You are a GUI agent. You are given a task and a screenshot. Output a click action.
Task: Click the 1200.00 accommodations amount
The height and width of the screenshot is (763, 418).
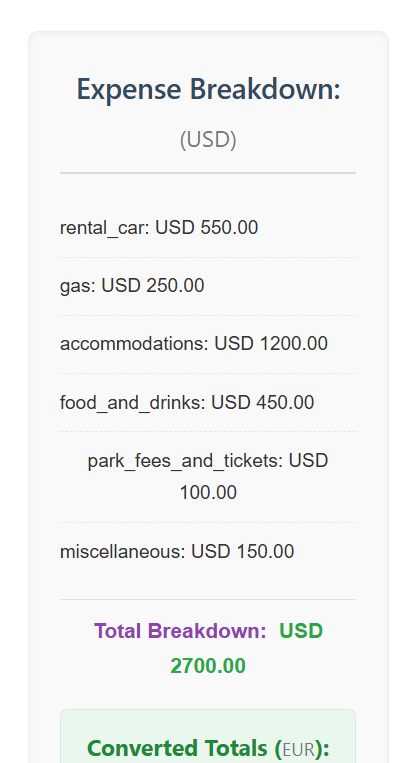294,344
